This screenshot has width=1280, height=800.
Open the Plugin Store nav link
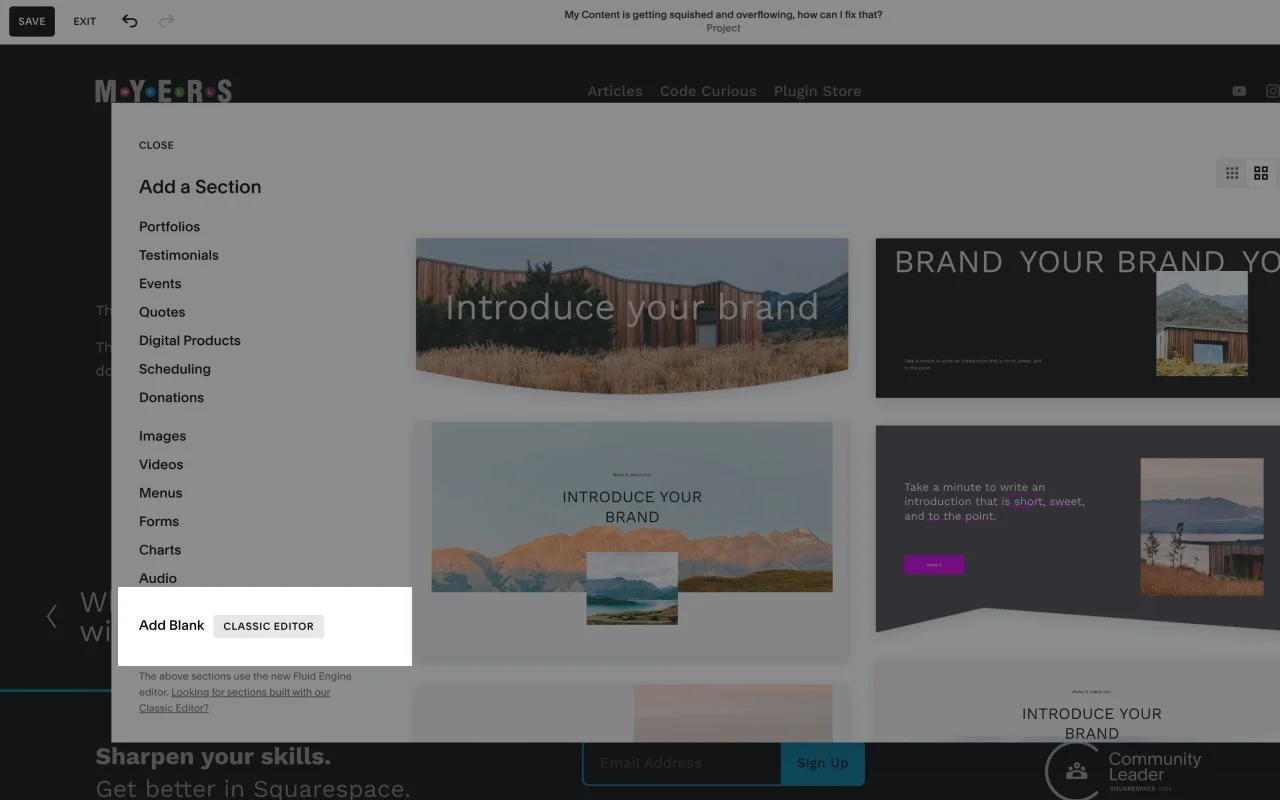pos(817,91)
